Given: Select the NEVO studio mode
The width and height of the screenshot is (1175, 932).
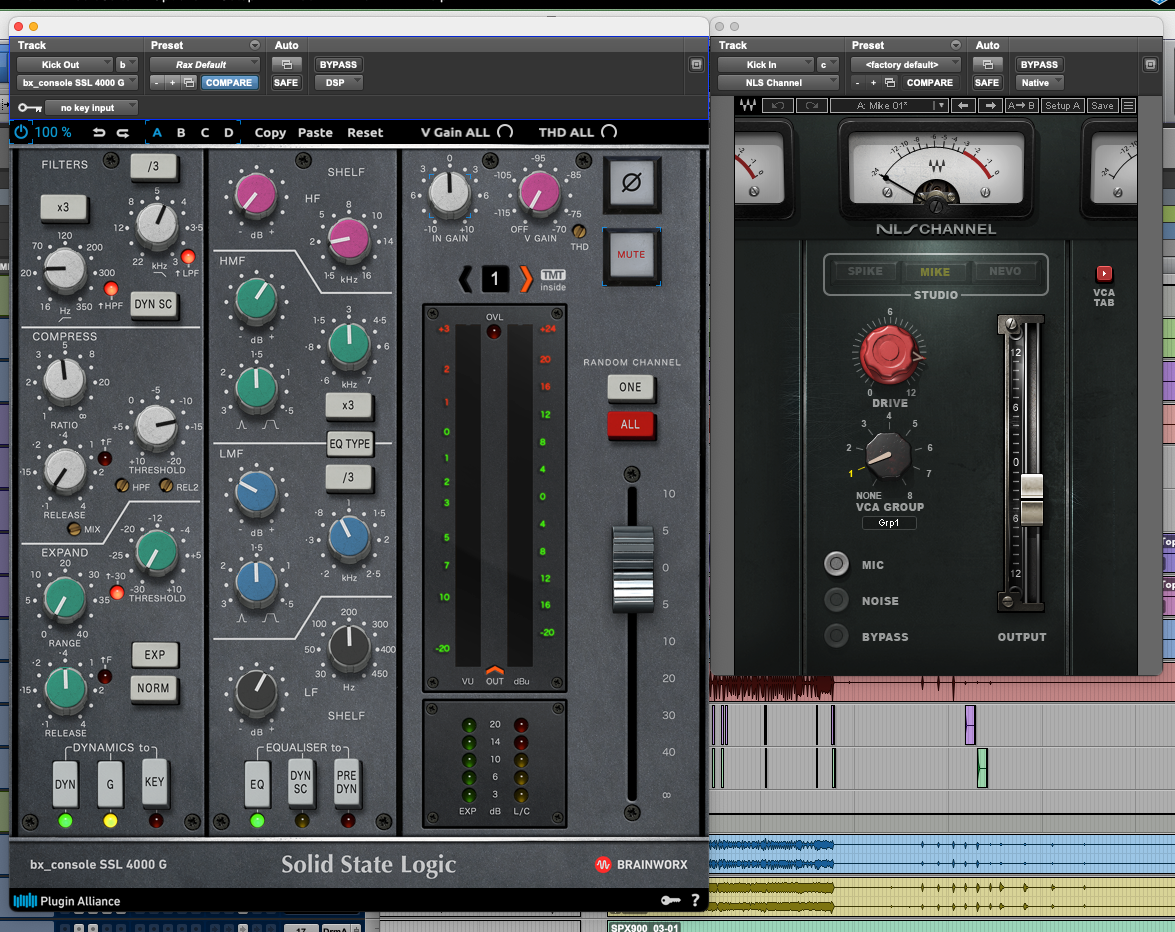Looking at the screenshot, I should (1005, 271).
